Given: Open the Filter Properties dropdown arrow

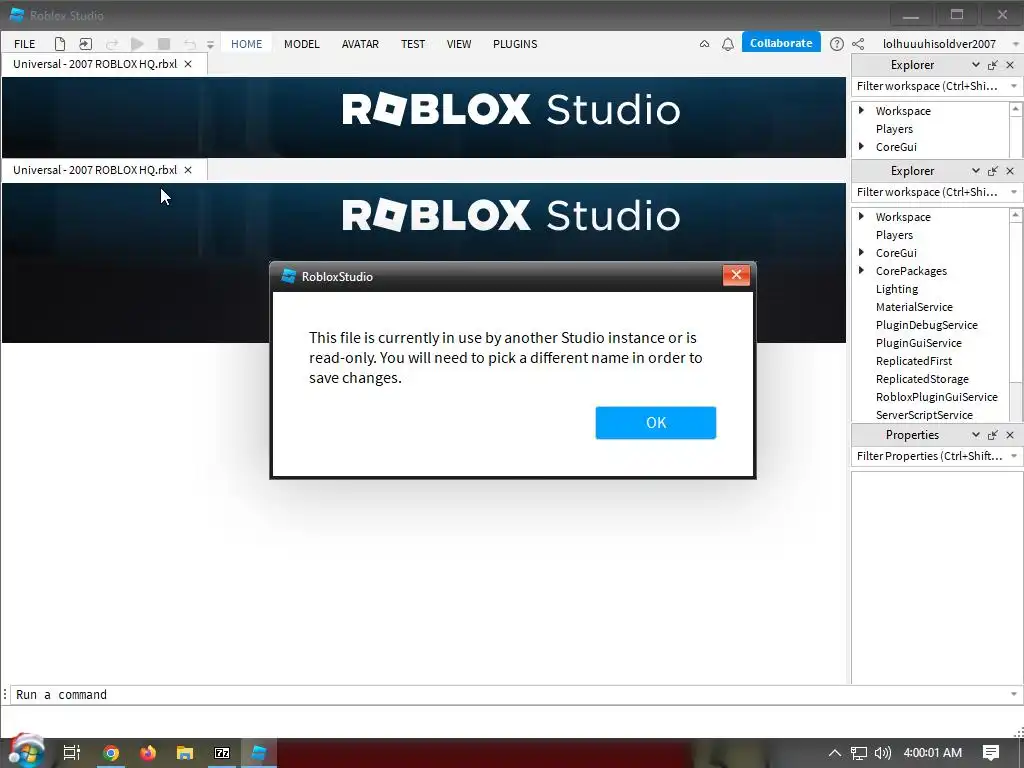Looking at the screenshot, I should [1014, 456].
